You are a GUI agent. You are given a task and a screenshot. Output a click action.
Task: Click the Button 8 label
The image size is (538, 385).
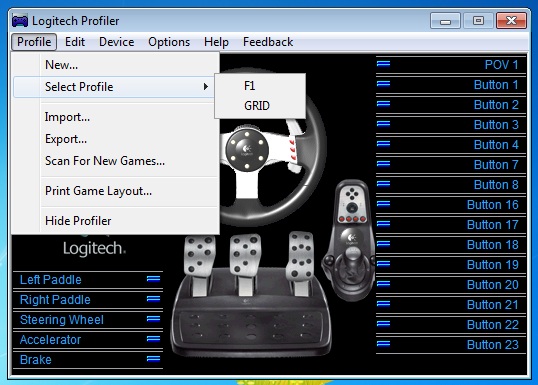(496, 185)
